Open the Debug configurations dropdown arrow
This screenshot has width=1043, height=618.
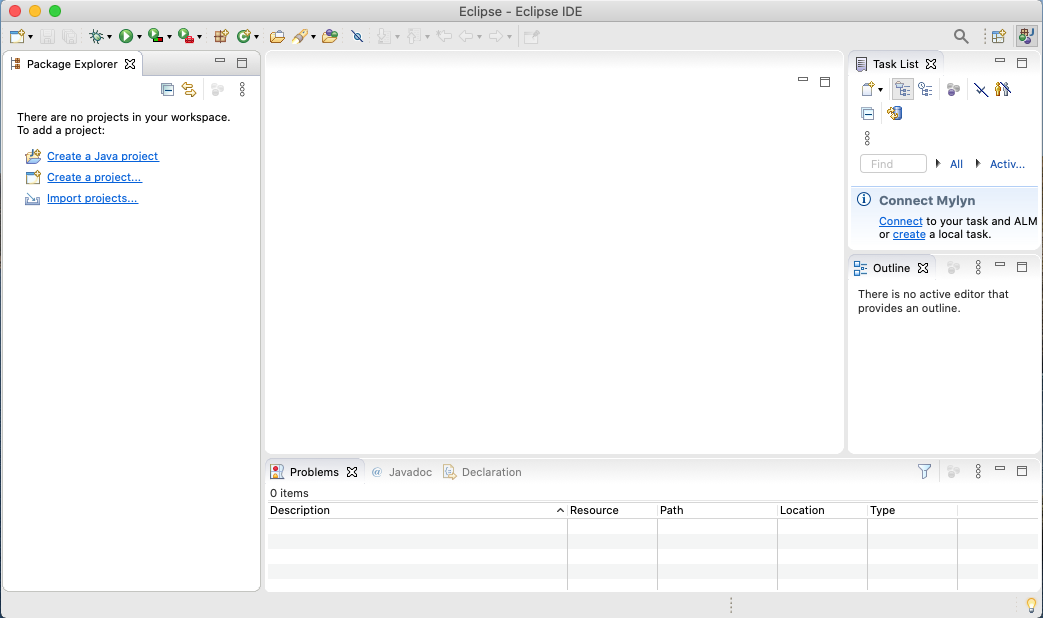point(109,37)
